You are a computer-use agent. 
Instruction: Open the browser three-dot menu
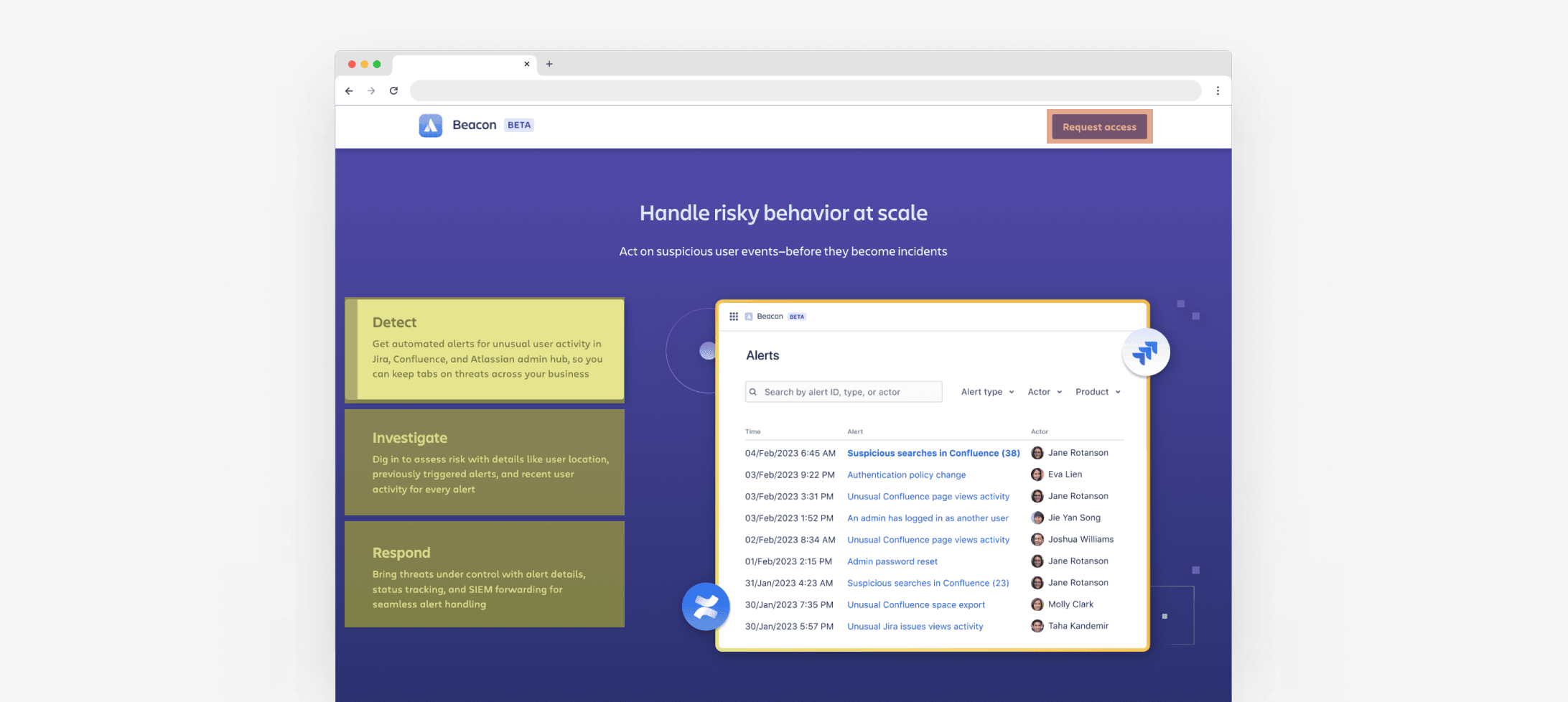click(x=1218, y=90)
